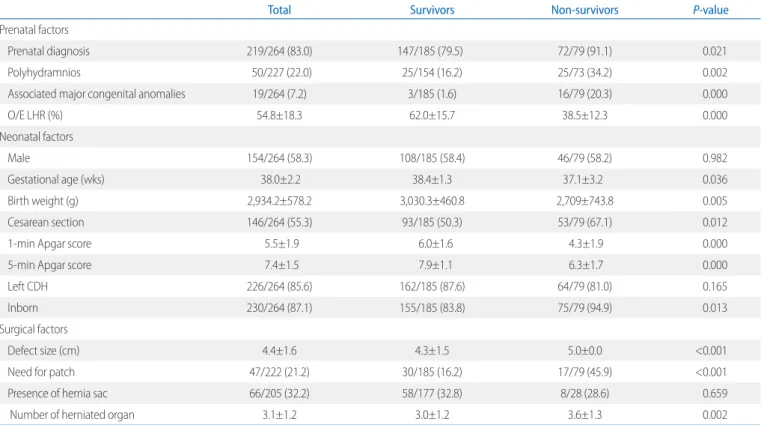
Task: Click the Defect size (cm) label
Action: 44,350
